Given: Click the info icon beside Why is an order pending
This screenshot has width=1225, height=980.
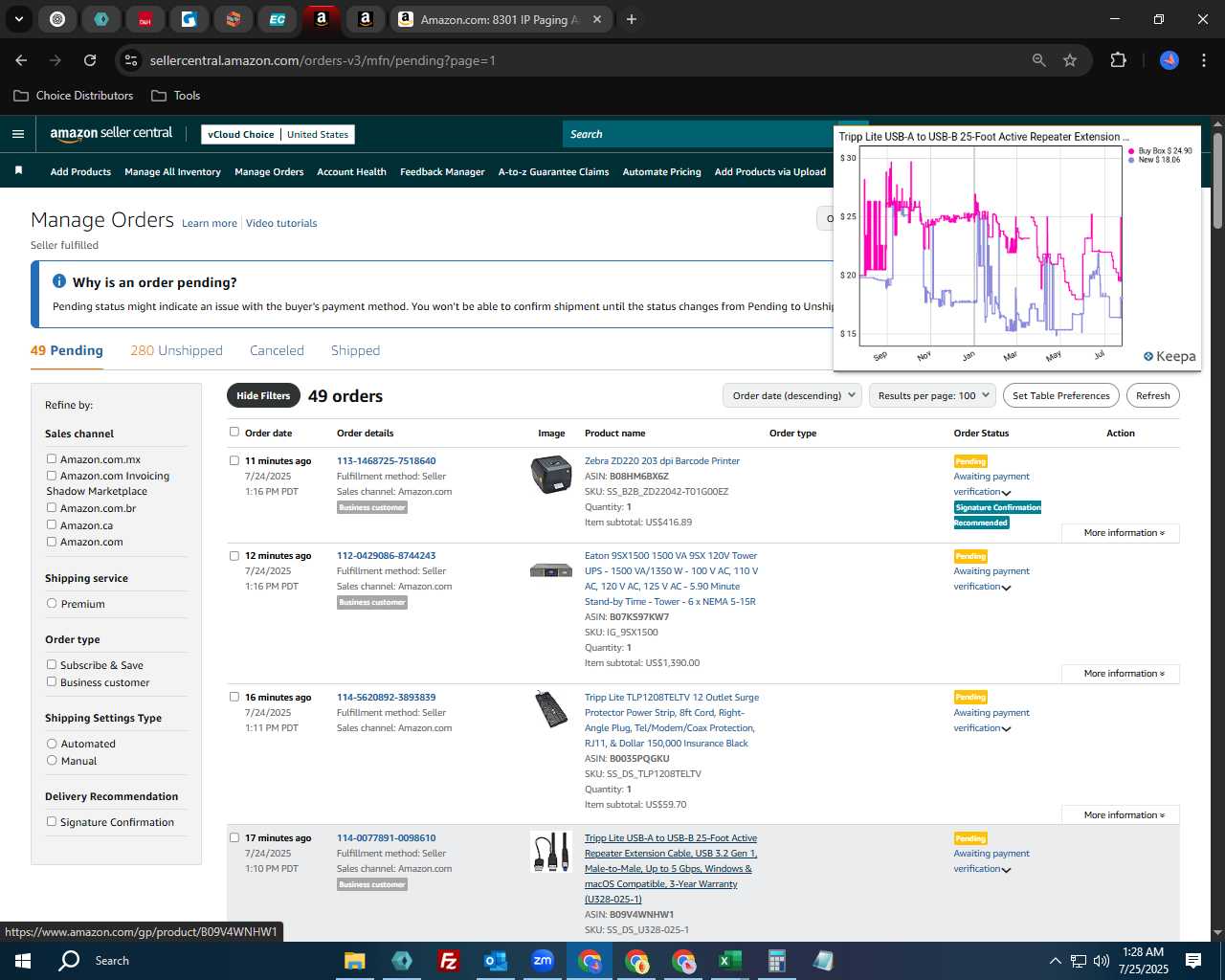Looking at the screenshot, I should [x=59, y=281].
